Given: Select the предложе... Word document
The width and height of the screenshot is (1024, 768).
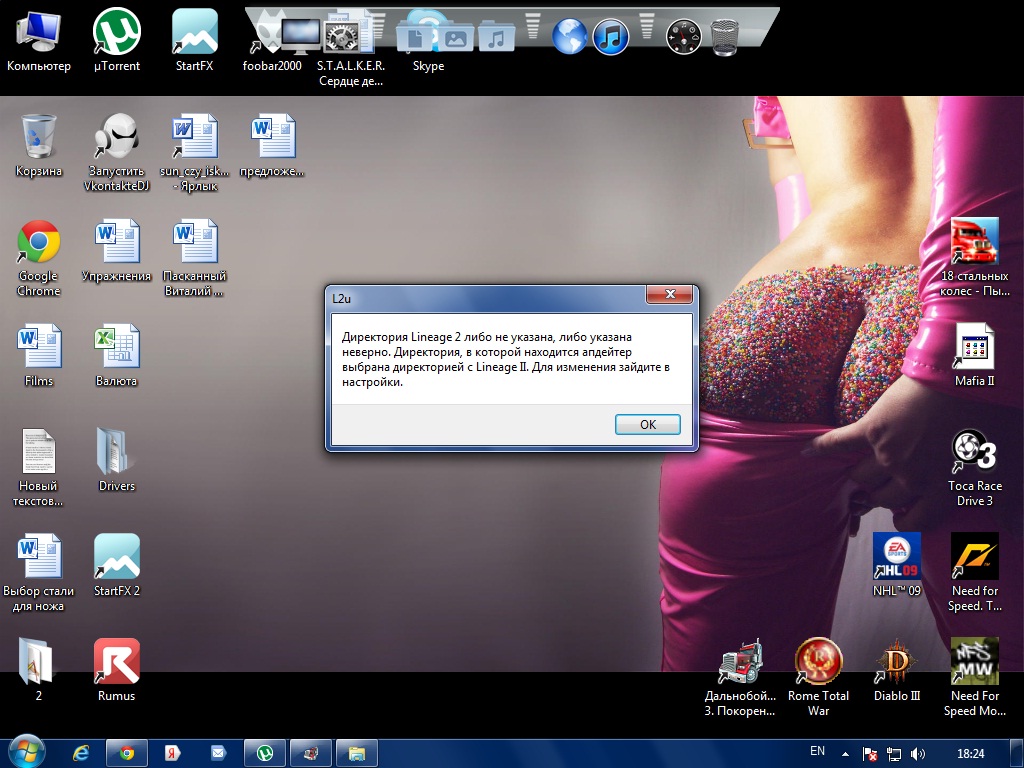Looking at the screenshot, I should coord(272,145).
